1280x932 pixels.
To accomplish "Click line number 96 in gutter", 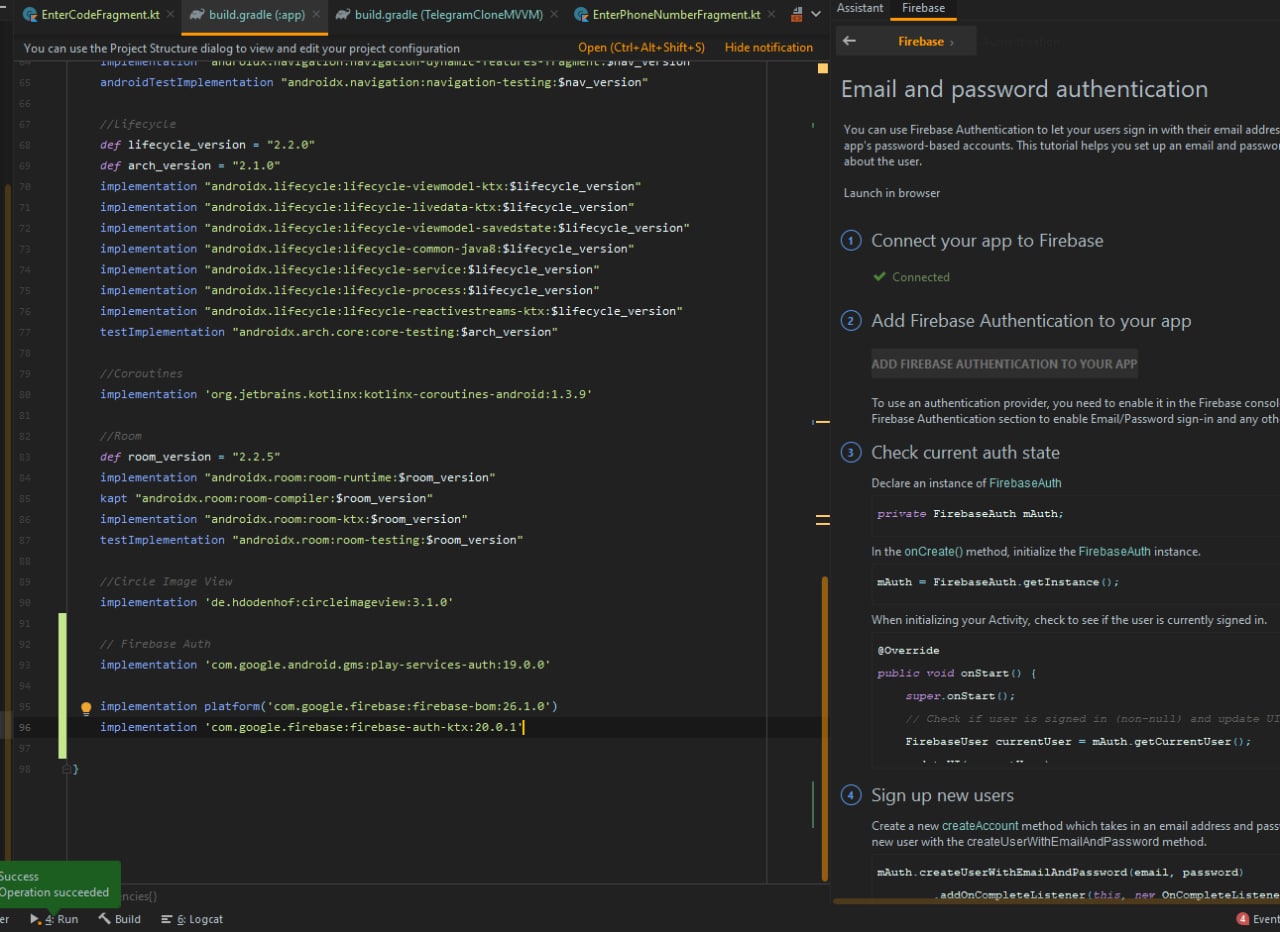I will point(24,728).
